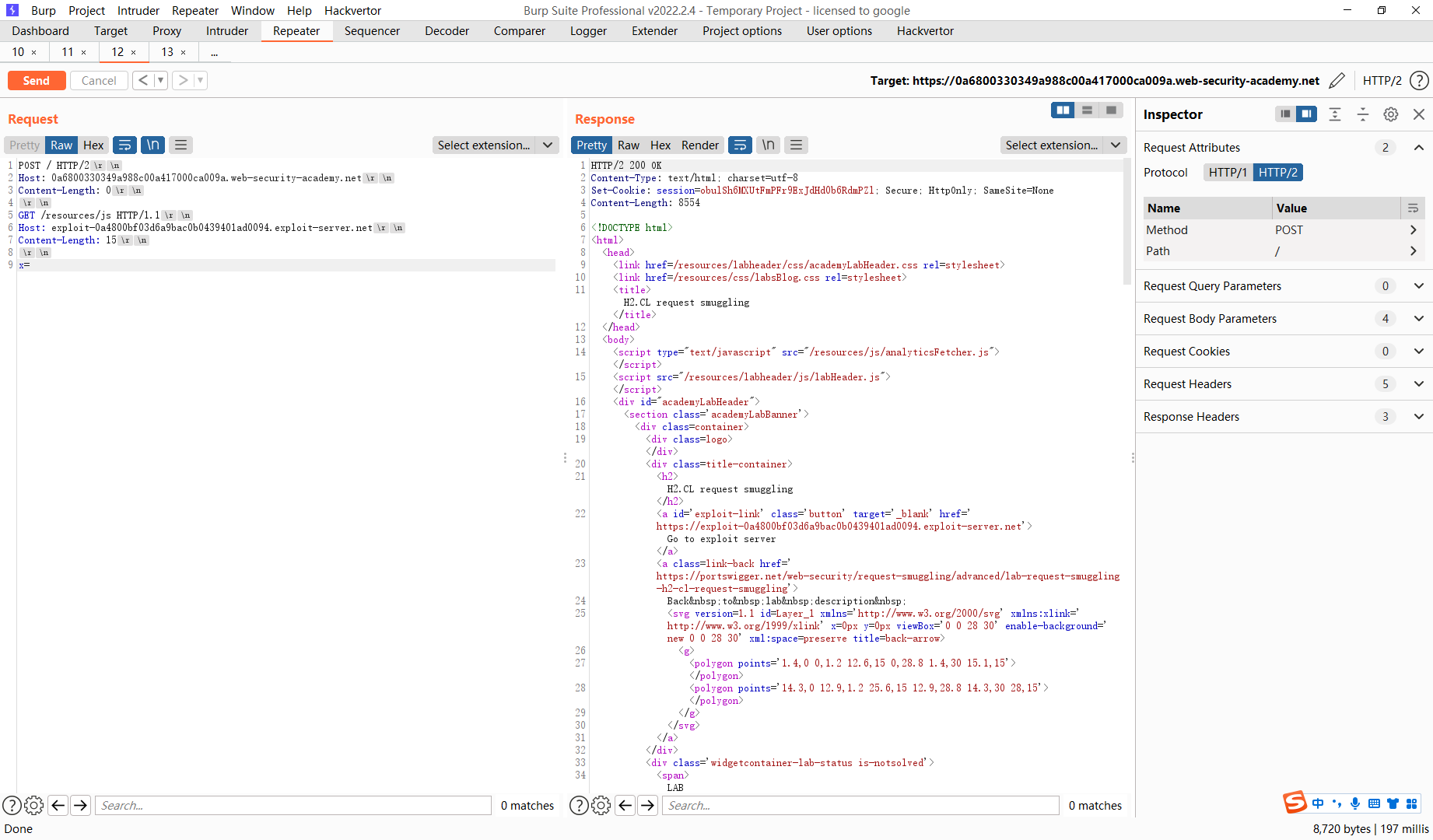This screenshot has height=840, width=1433.
Task: Enable word wrap in the Response editor
Action: tap(740, 145)
